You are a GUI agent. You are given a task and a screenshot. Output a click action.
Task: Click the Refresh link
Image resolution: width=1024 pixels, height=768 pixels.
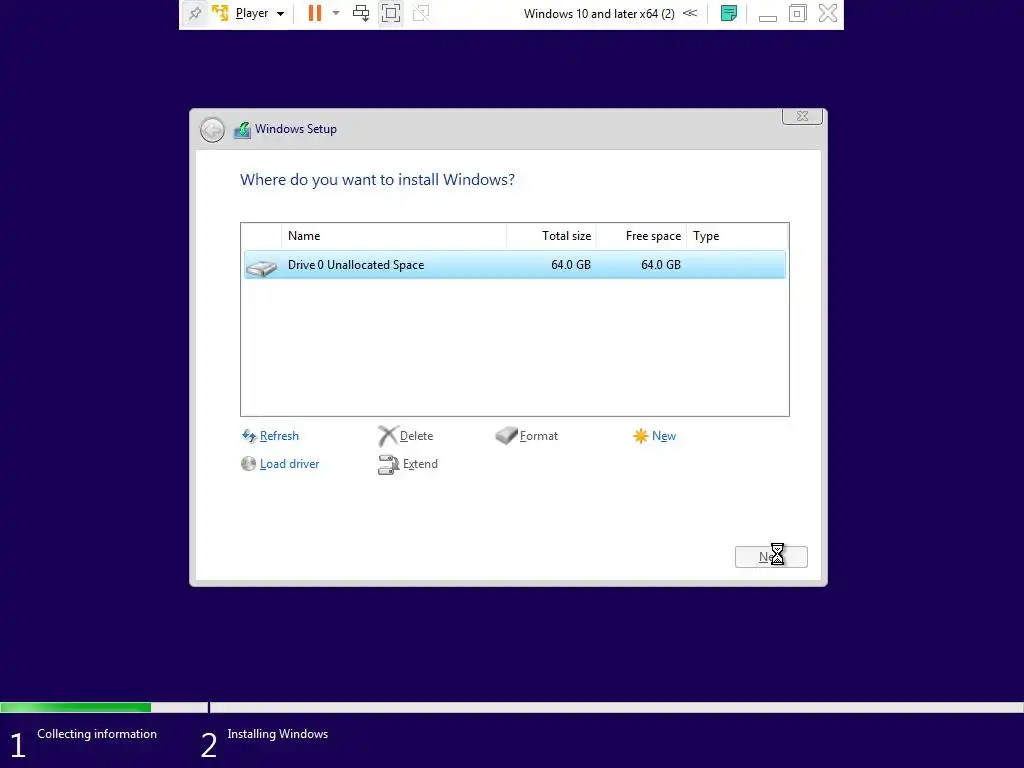tap(279, 436)
